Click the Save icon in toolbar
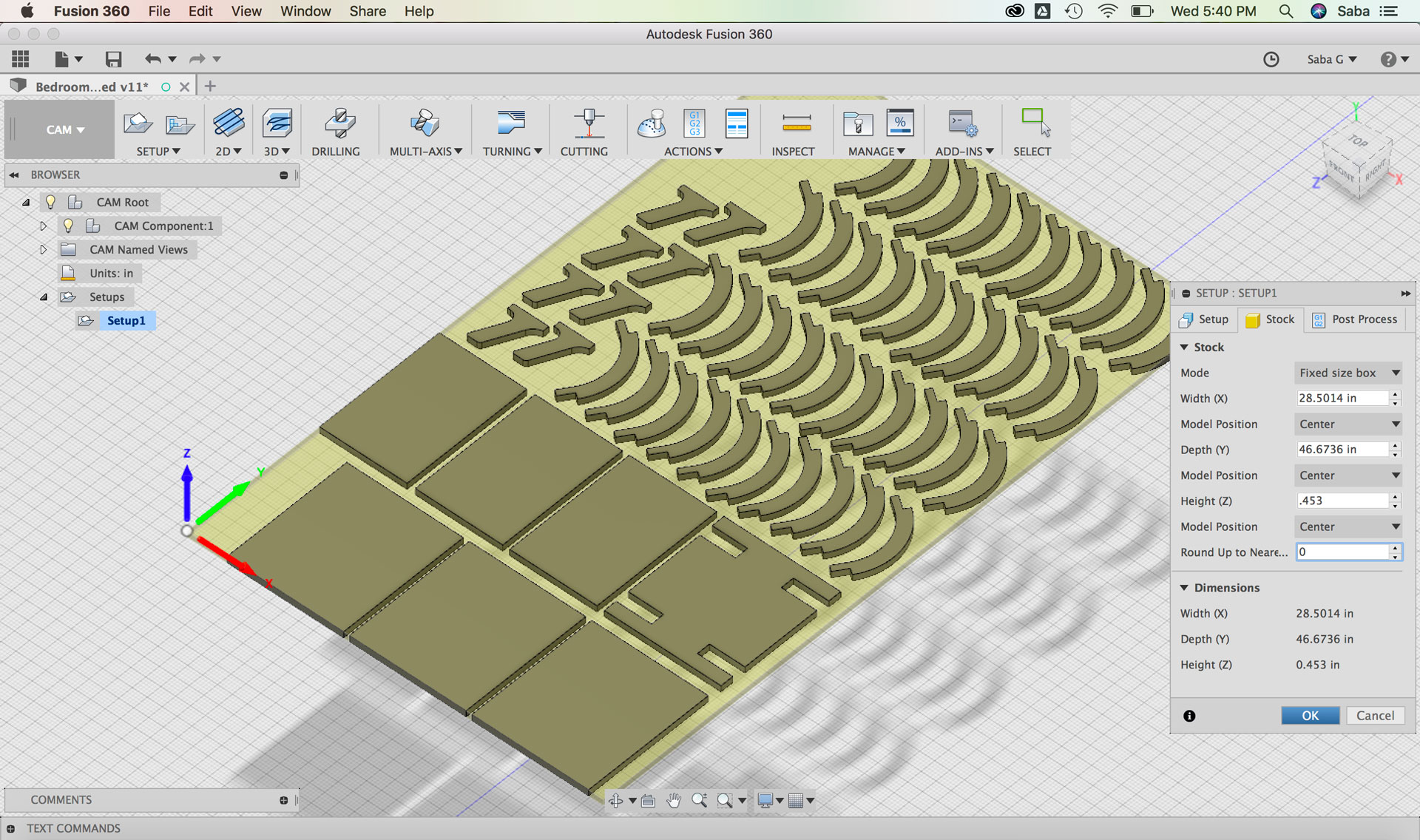This screenshot has height=840, width=1420. [x=113, y=59]
